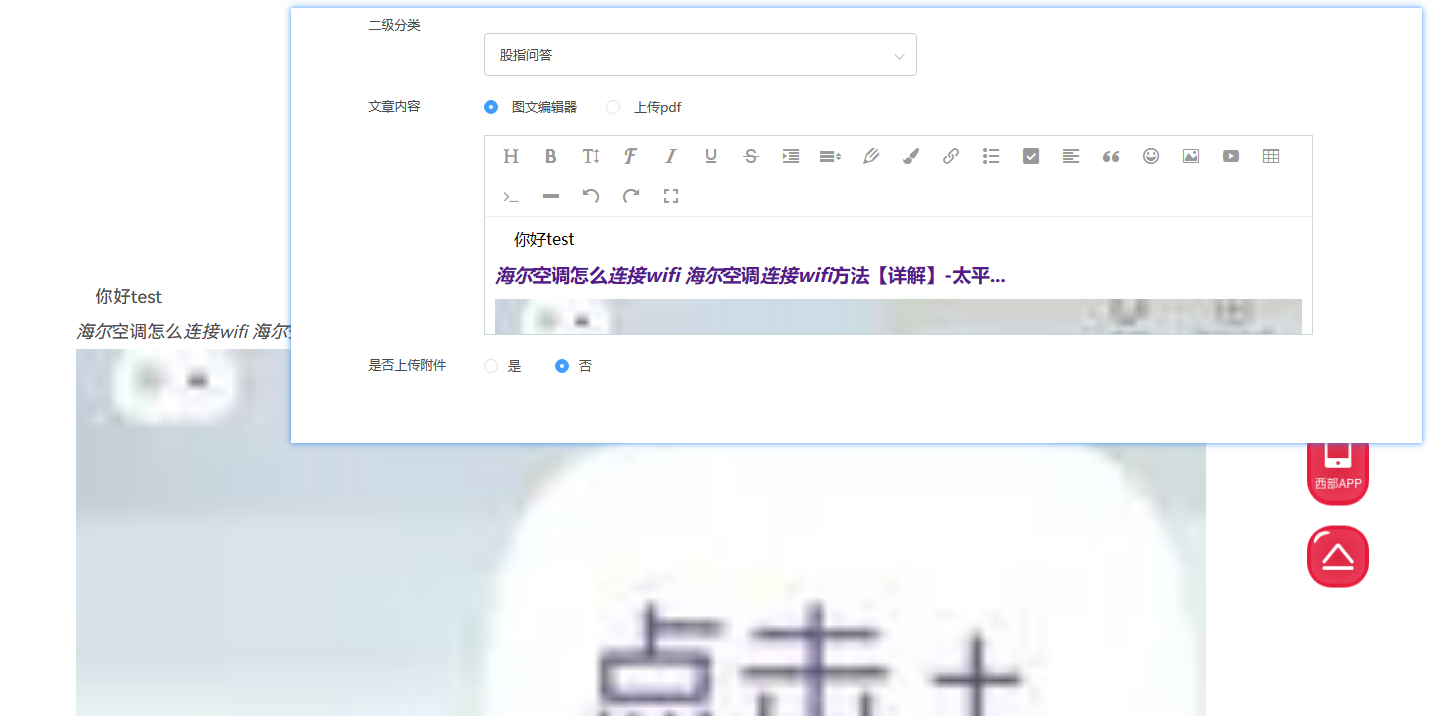This screenshot has width=1434, height=716.
Task: Toggle underline formatting
Action: (711, 156)
